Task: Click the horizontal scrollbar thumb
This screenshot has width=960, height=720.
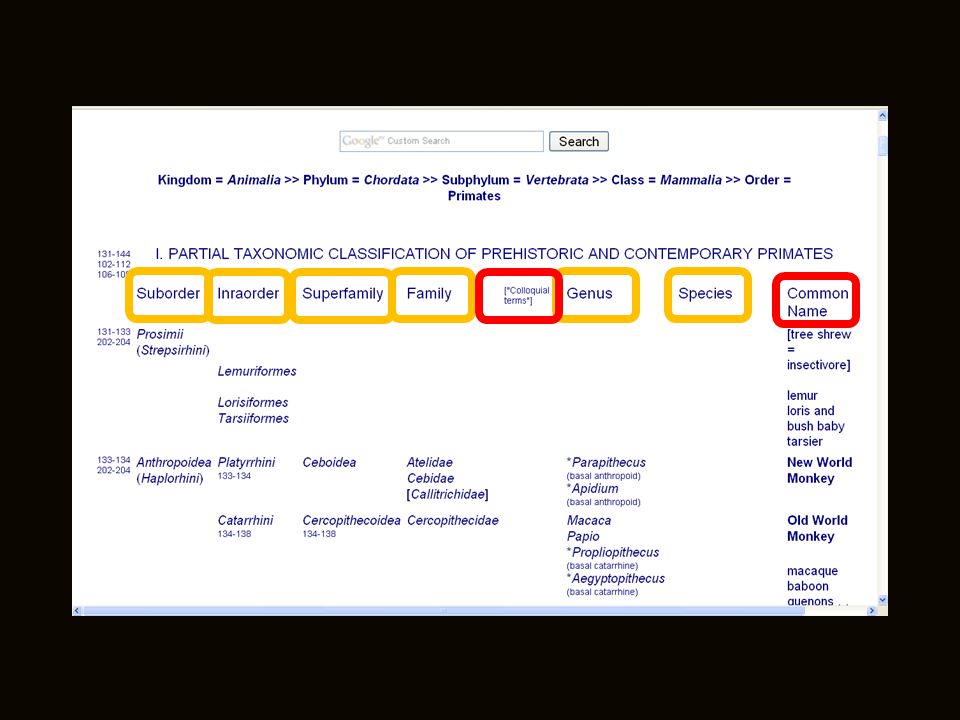Action: (x=444, y=610)
